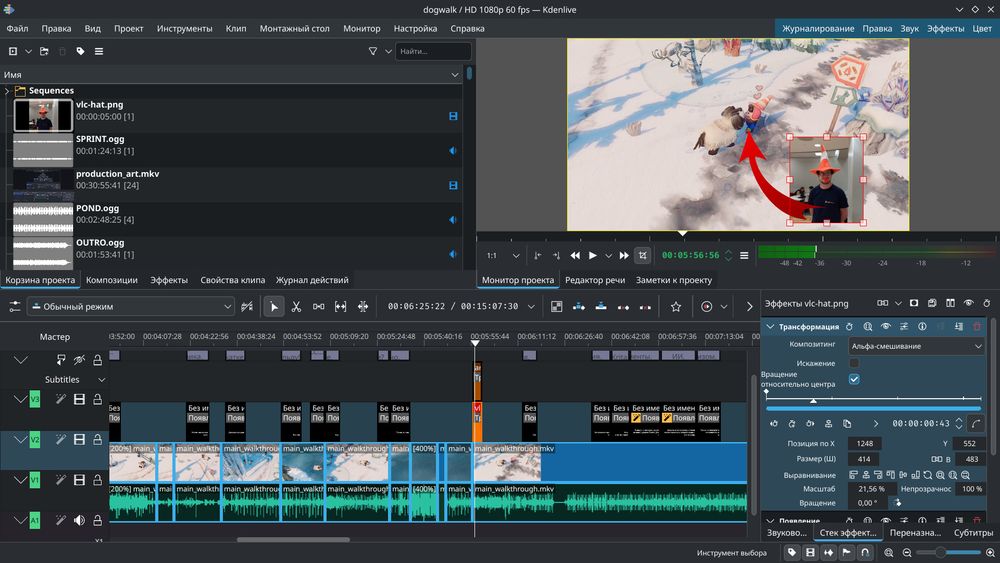
Task: Collapse the V3 track
Action: point(20,399)
